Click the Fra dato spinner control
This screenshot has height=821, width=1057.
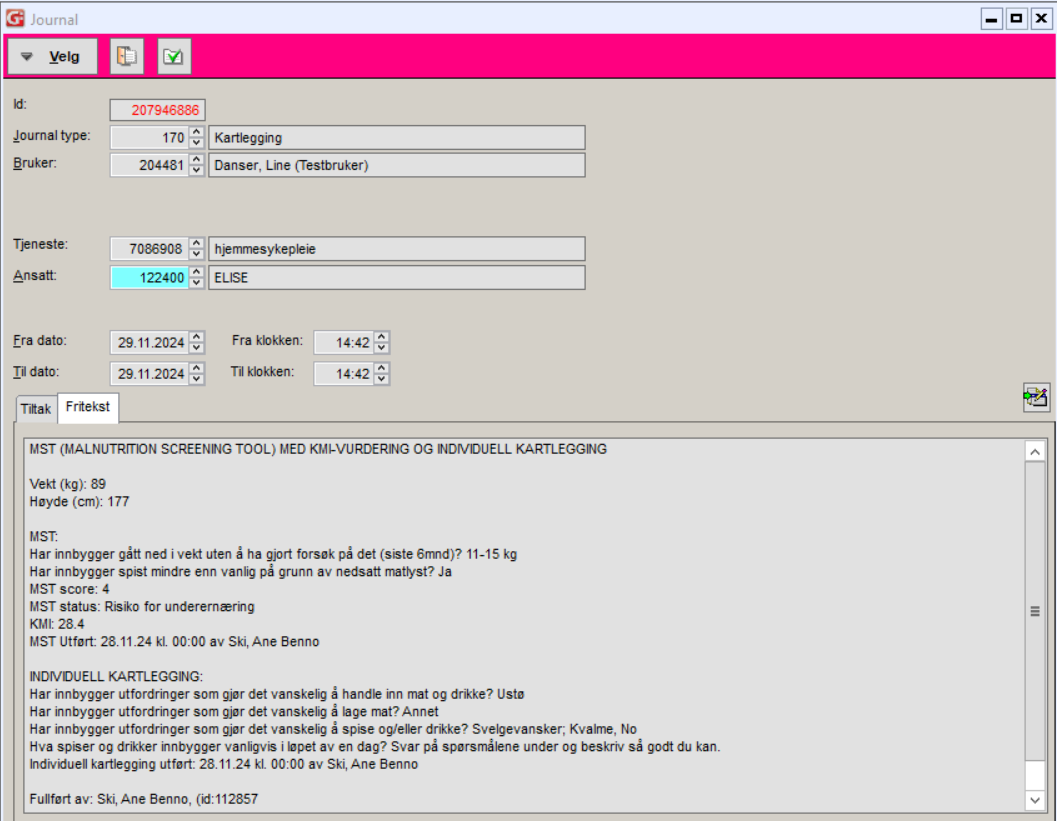[197, 343]
